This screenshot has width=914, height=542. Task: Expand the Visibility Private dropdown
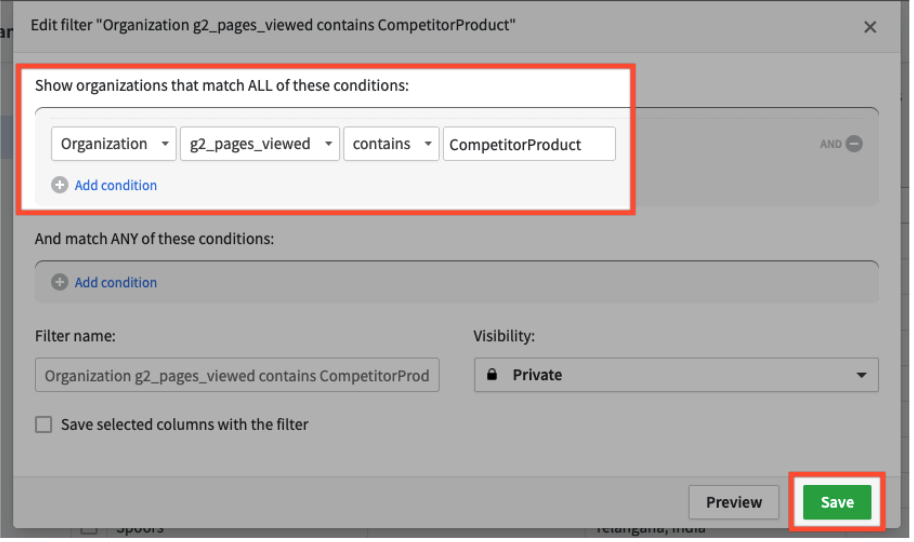676,375
